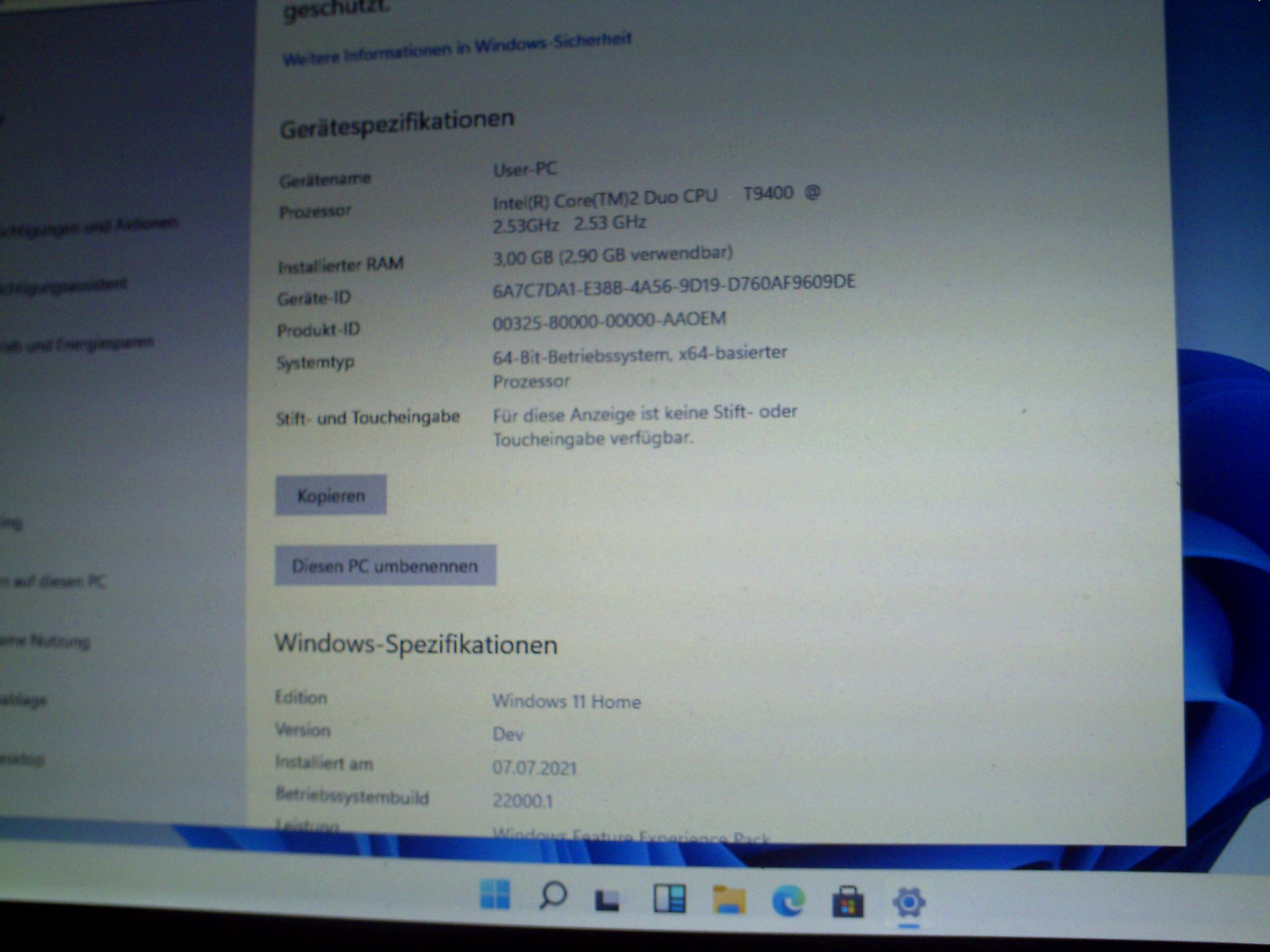Click the Installierter RAM label

pyautogui.click(x=340, y=265)
